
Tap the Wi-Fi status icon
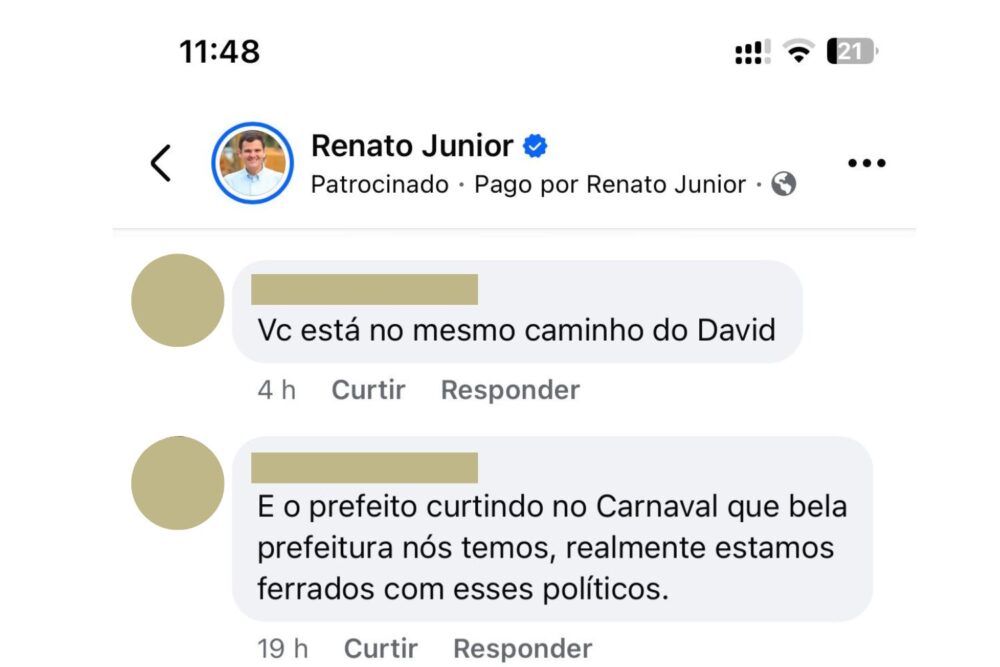pos(799,52)
